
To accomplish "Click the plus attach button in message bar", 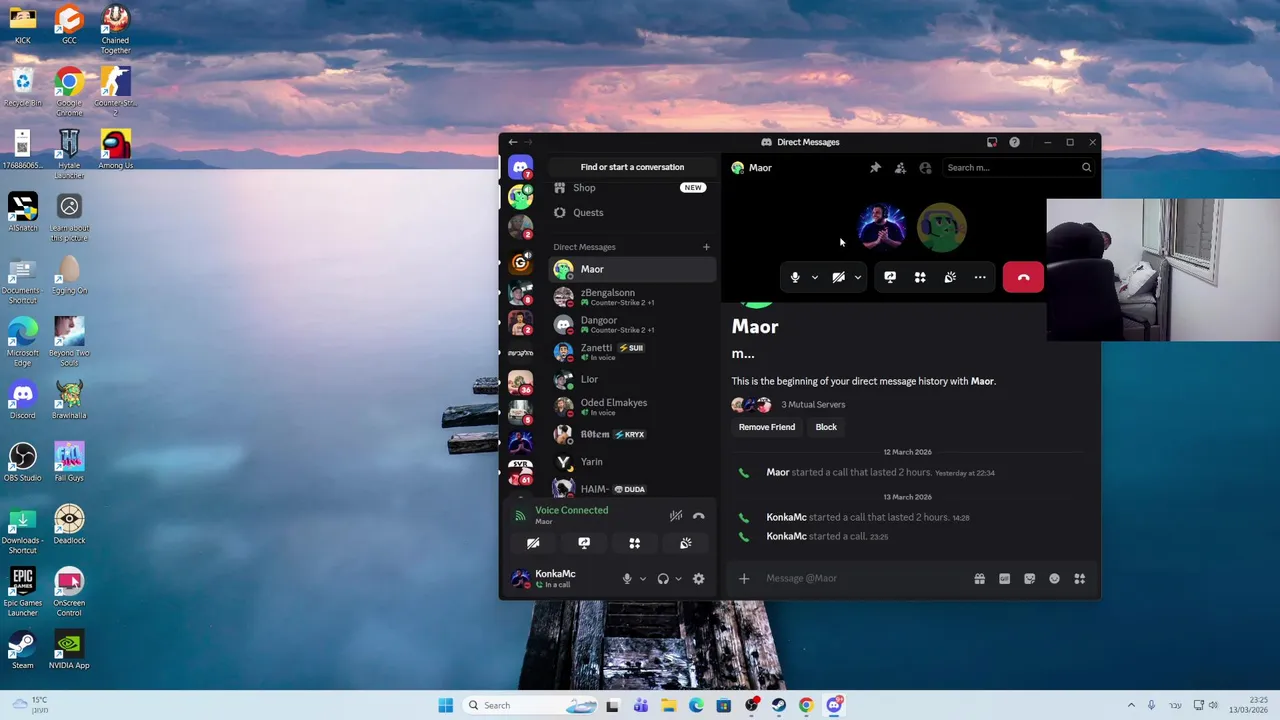I will pyautogui.click(x=743, y=578).
